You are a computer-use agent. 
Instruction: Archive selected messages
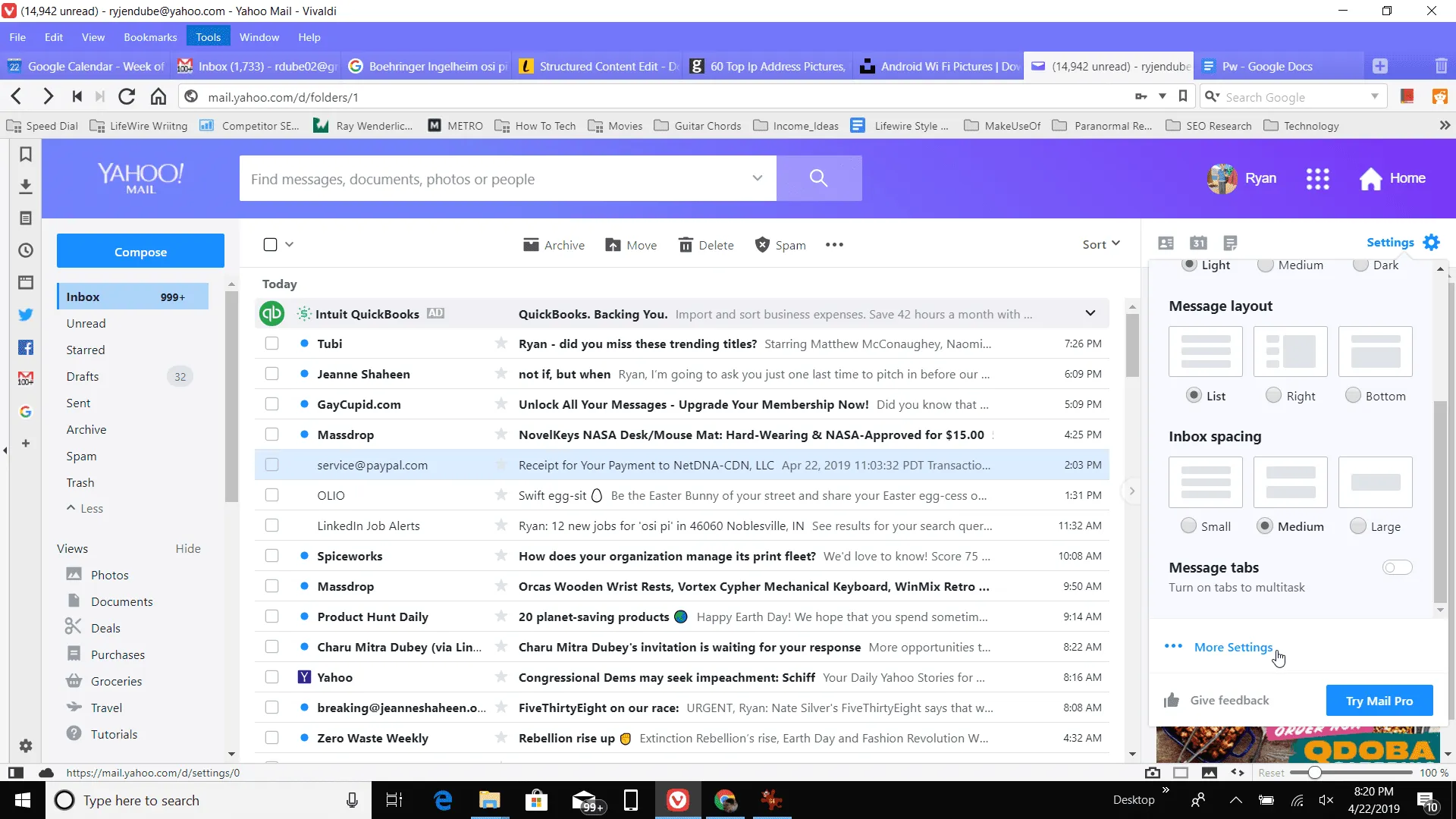(554, 245)
